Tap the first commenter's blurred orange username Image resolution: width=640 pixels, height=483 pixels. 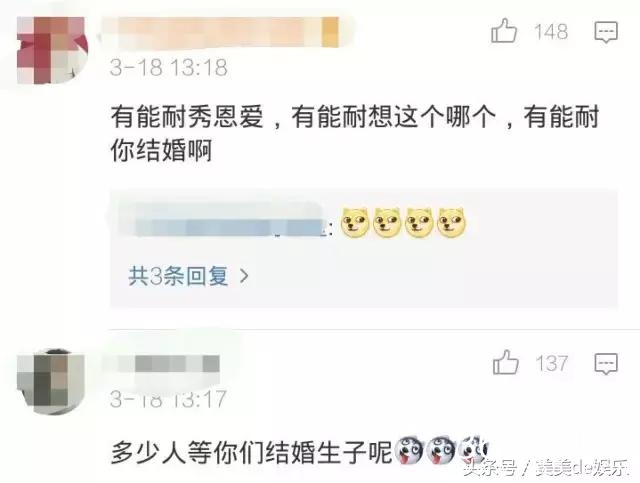tap(224, 32)
